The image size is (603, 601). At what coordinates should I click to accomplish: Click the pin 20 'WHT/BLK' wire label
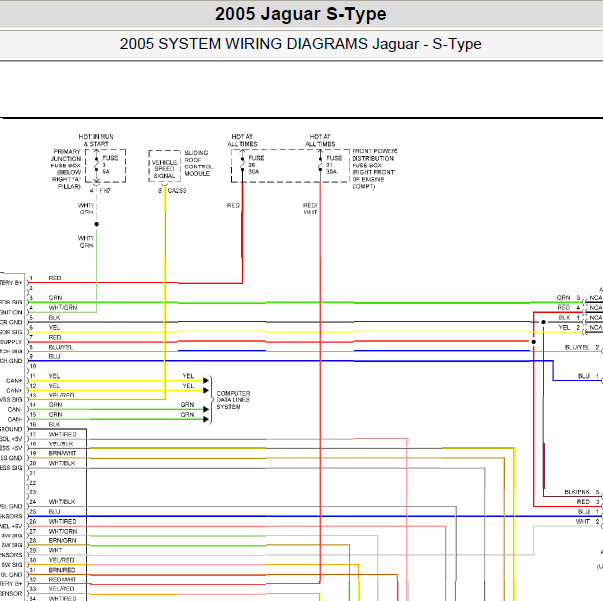[x=62, y=463]
